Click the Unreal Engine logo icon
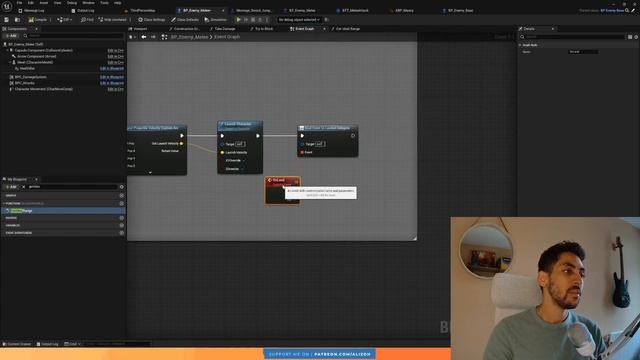640x360 pixels. click(x=7, y=6)
